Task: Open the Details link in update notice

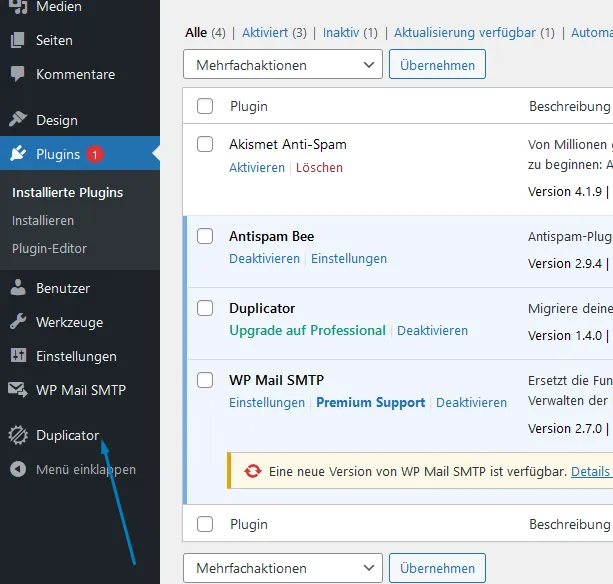Action: coord(590,471)
